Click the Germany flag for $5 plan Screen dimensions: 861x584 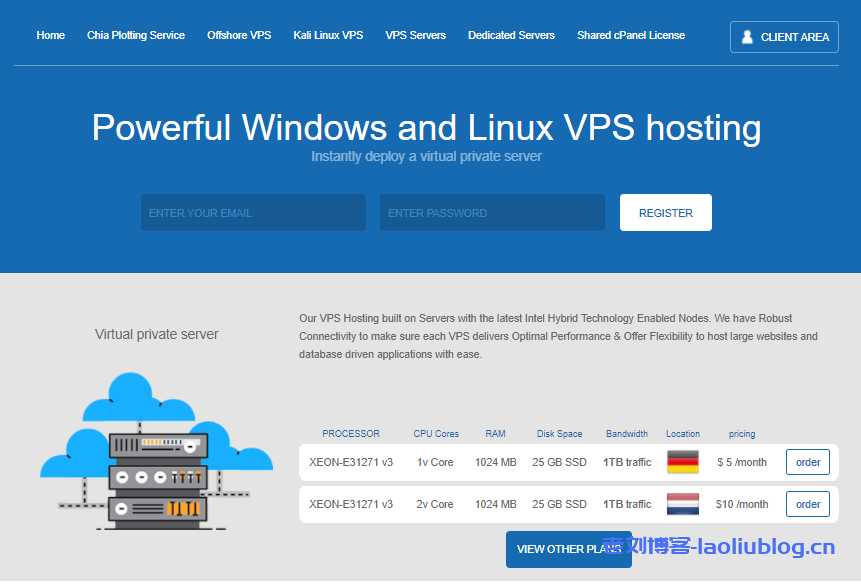pos(683,462)
